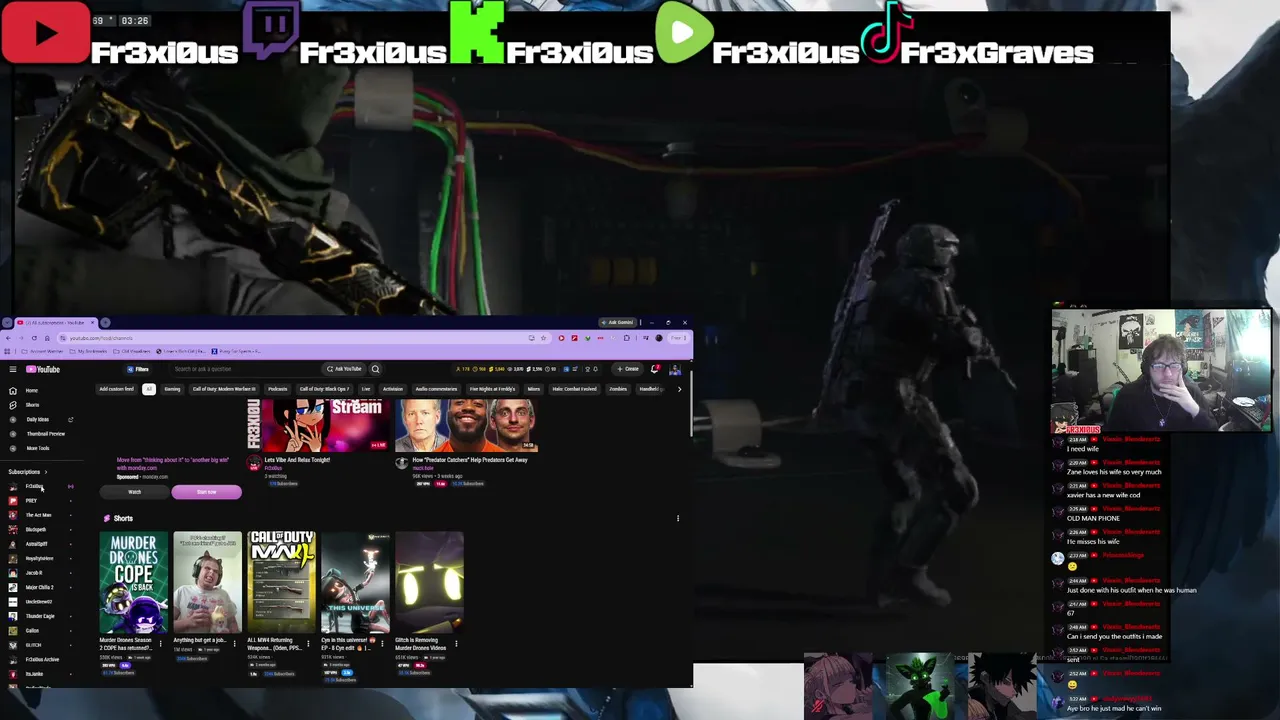Image resolution: width=1280 pixels, height=720 pixels.
Task: Open the YouTube account avatar menu
Action: point(675,369)
